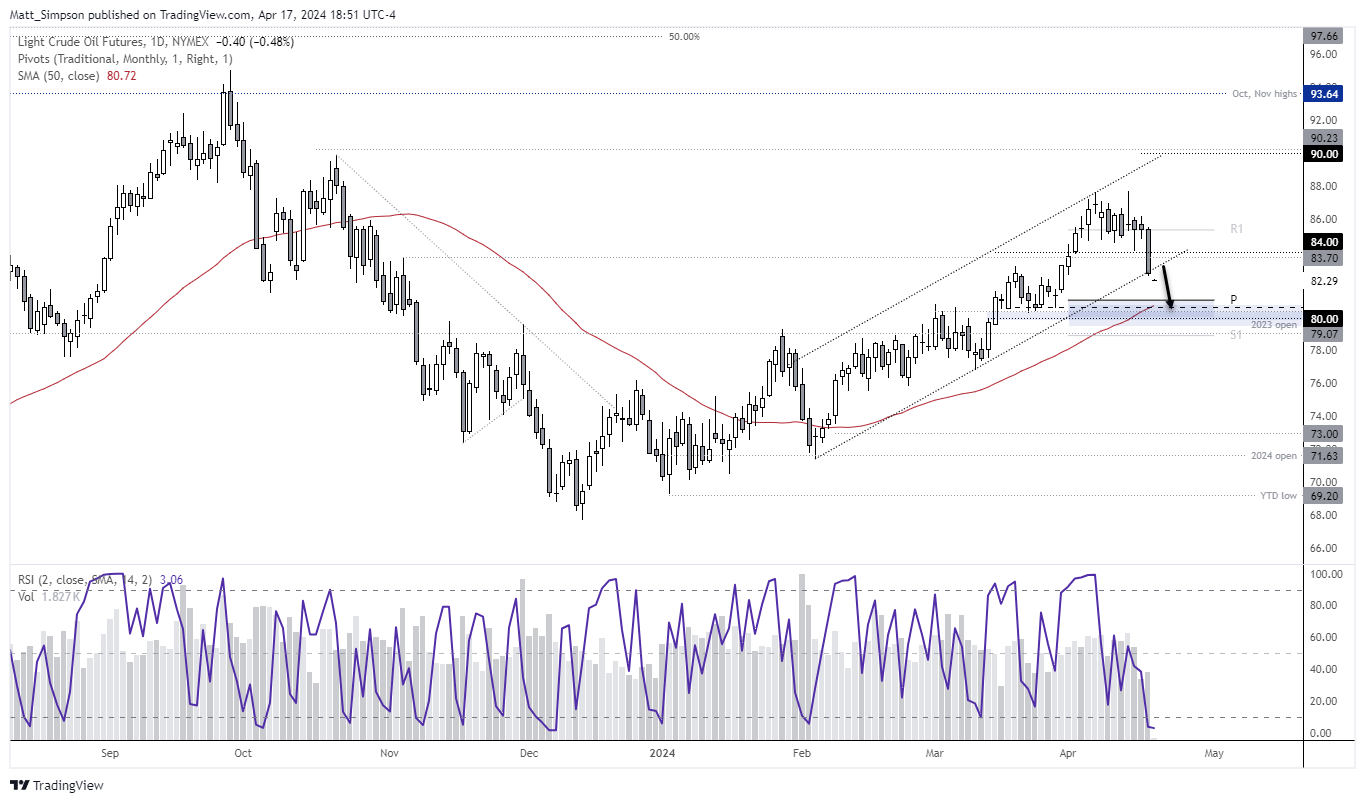Click 20.00 on the RSI axis

click(1323, 701)
